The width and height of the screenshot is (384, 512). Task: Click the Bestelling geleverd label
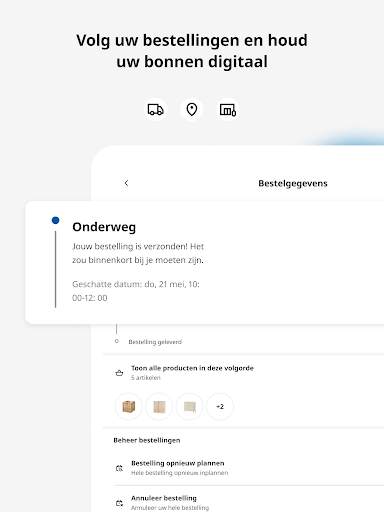pyautogui.click(x=155, y=342)
